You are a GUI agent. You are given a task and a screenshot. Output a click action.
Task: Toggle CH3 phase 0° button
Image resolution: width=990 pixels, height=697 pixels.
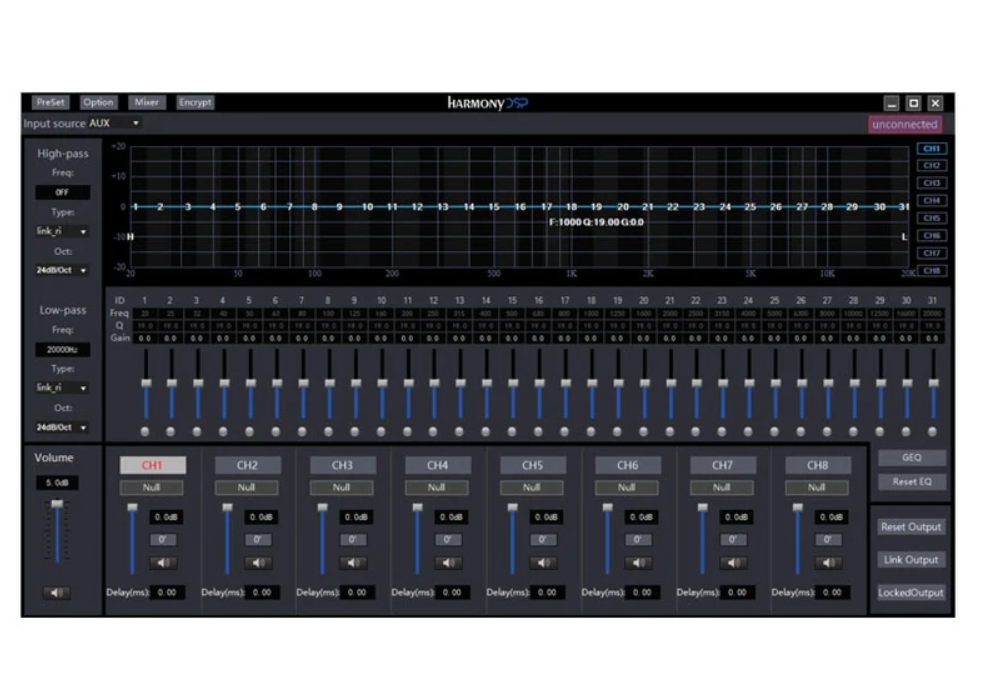[353, 540]
